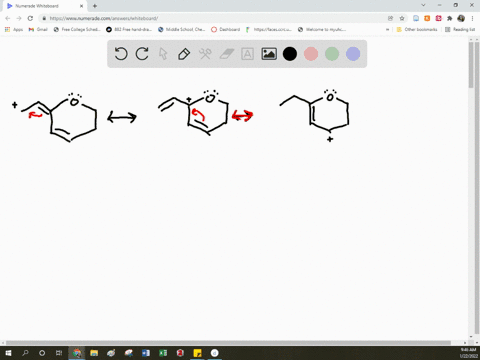Image resolution: width=480 pixels, height=360 pixels.
Task: Open Word from taskbar
Action: click(x=146, y=353)
